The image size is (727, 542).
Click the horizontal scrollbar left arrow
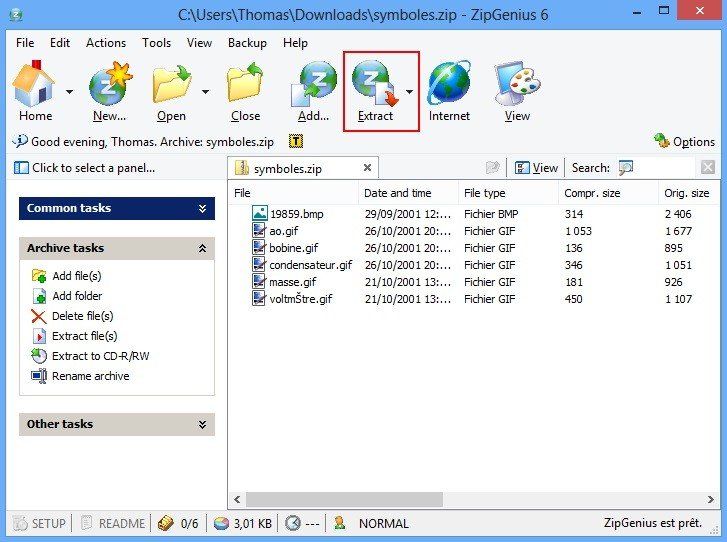coord(237,499)
